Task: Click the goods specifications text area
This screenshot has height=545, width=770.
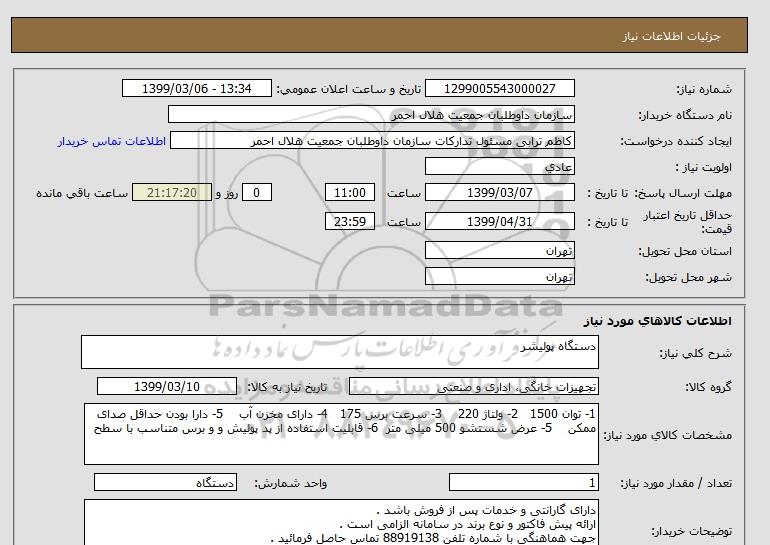Action: pos(341,434)
